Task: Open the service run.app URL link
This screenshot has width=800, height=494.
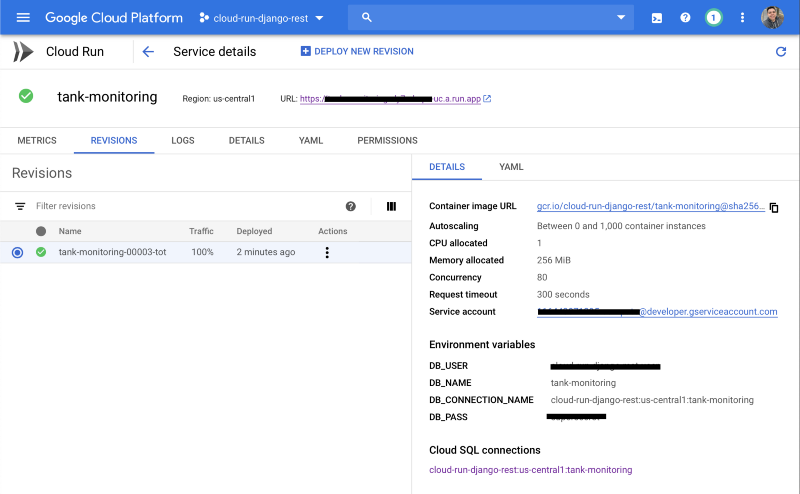Action: [390, 98]
